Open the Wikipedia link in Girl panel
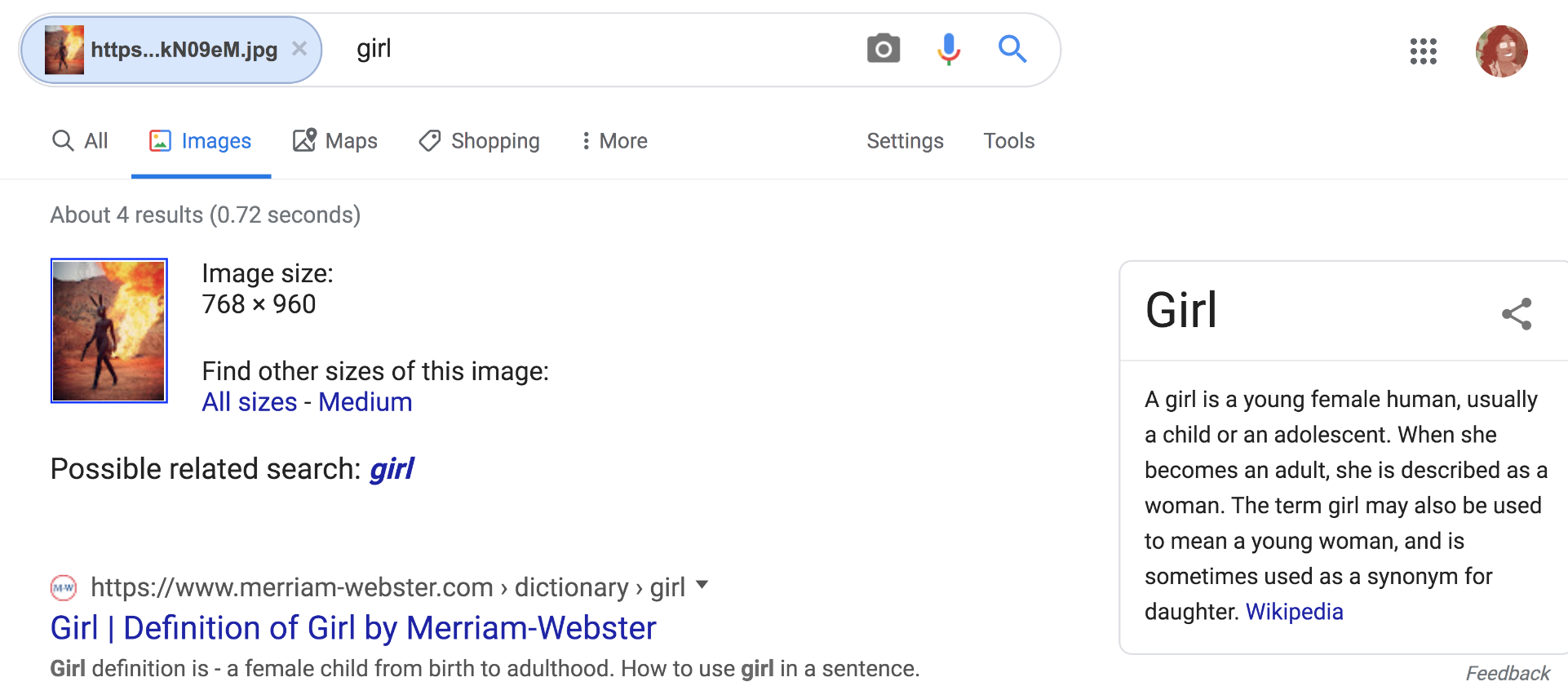 tap(1294, 612)
